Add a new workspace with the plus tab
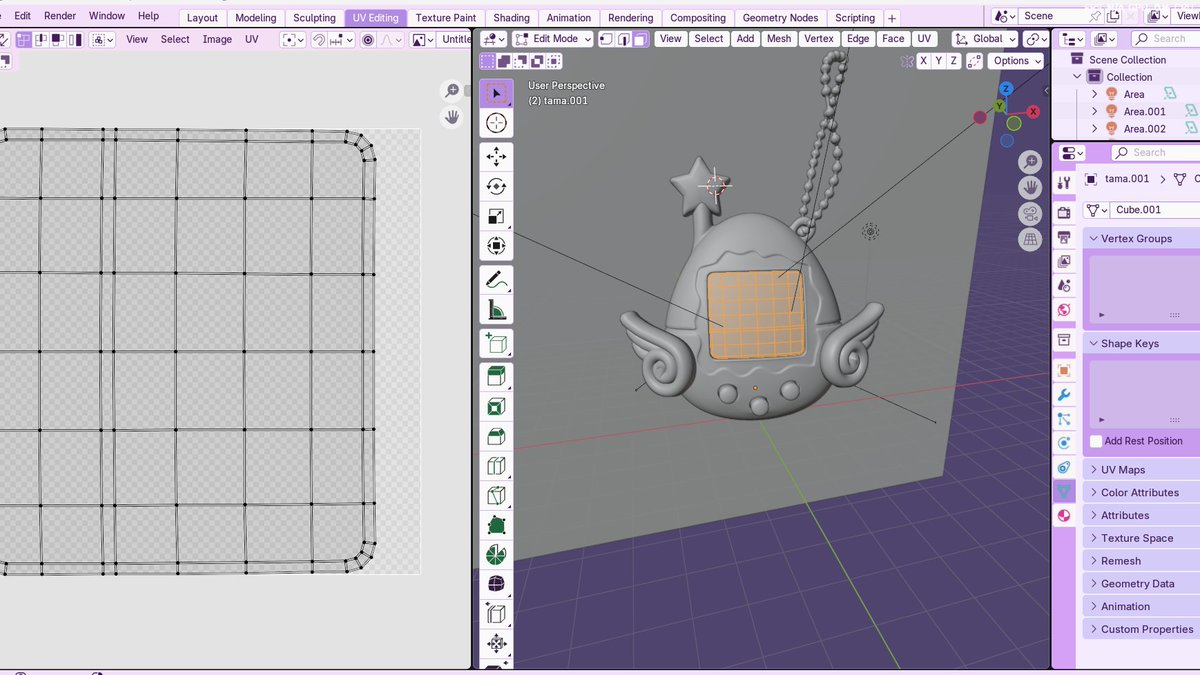Screen dimensions: 1200x675 pos(892,18)
